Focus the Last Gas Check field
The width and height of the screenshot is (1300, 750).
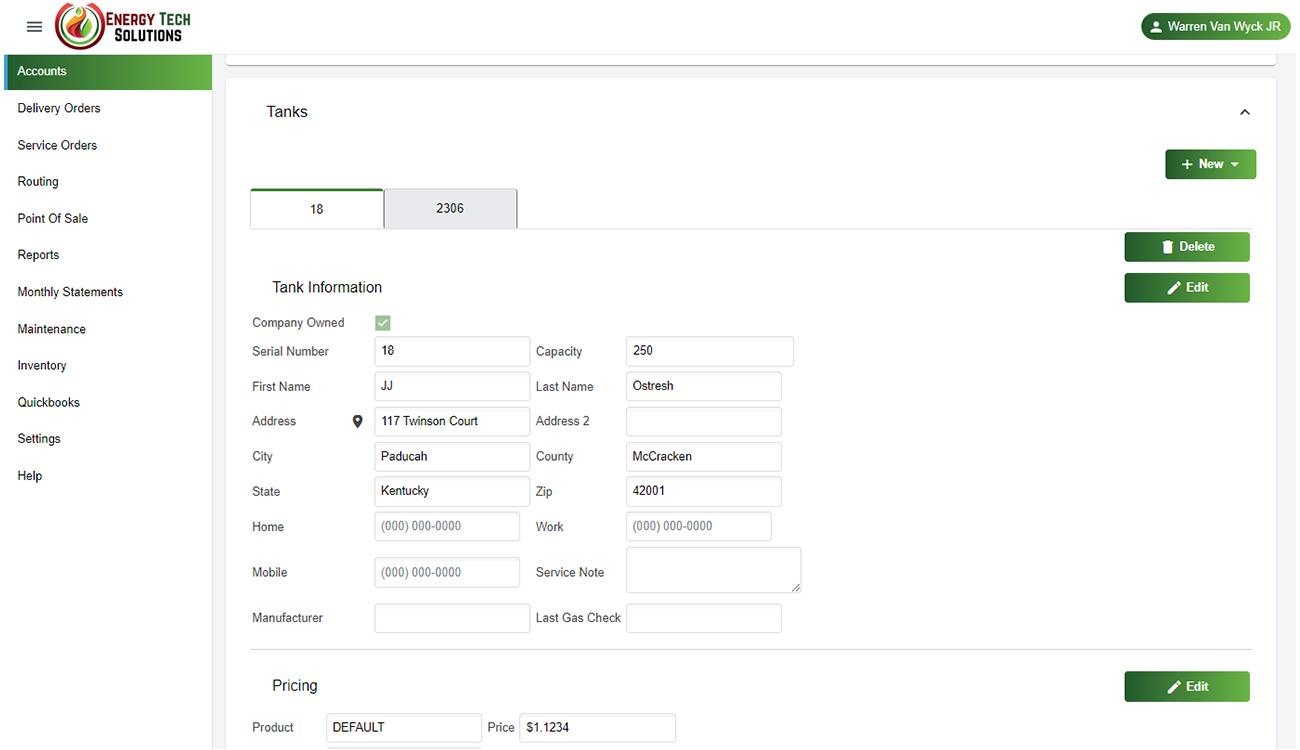coord(703,618)
